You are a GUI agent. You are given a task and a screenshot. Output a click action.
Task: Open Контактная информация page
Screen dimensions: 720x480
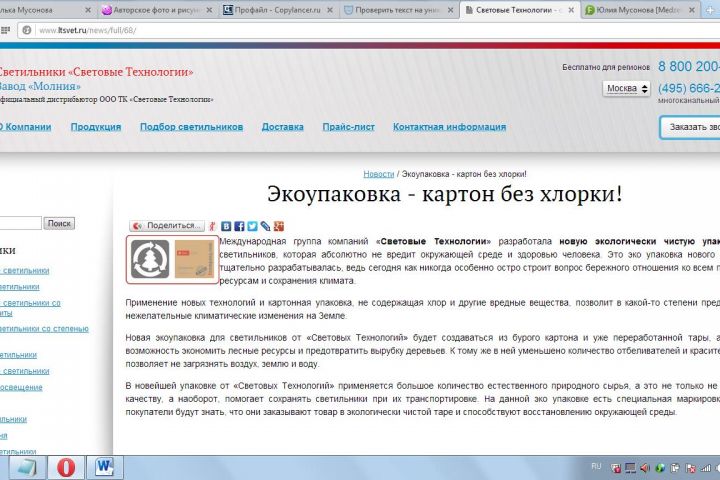click(x=450, y=127)
